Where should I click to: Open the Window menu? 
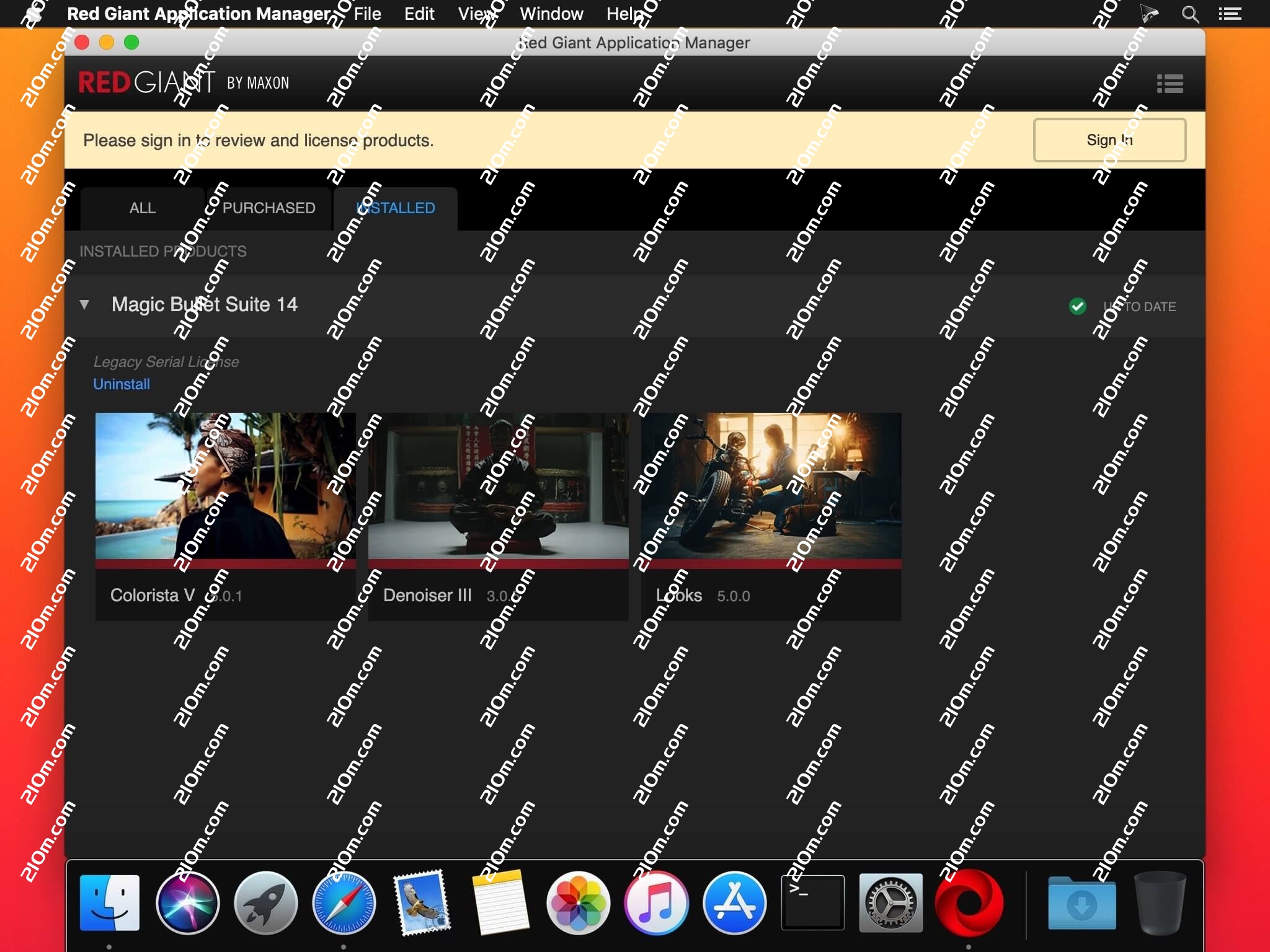pyautogui.click(x=551, y=14)
